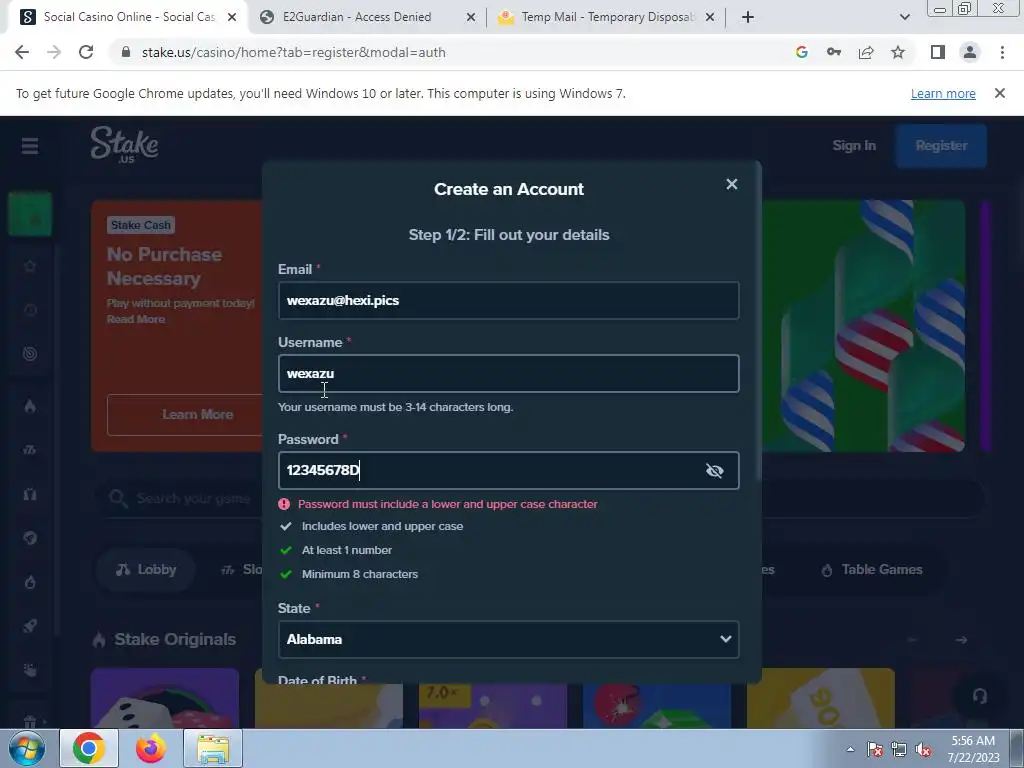The width and height of the screenshot is (1024, 768).
Task: Click the share page icon
Action: tap(866, 52)
